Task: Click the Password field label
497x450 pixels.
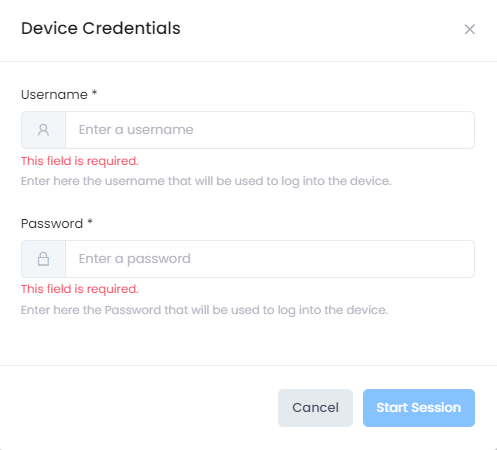Action: point(52,224)
